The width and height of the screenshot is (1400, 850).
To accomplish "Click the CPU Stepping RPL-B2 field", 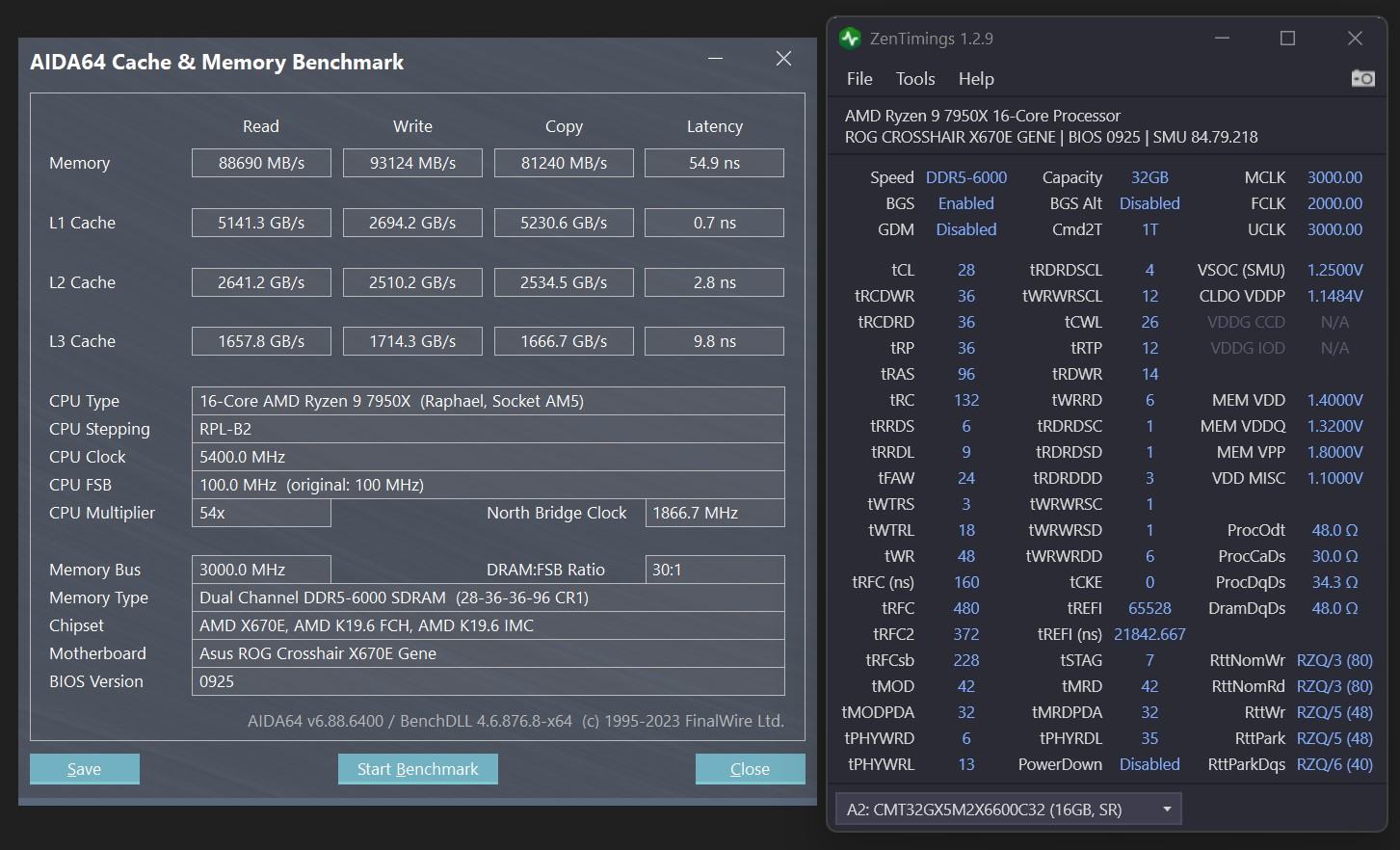I will tap(489, 429).
